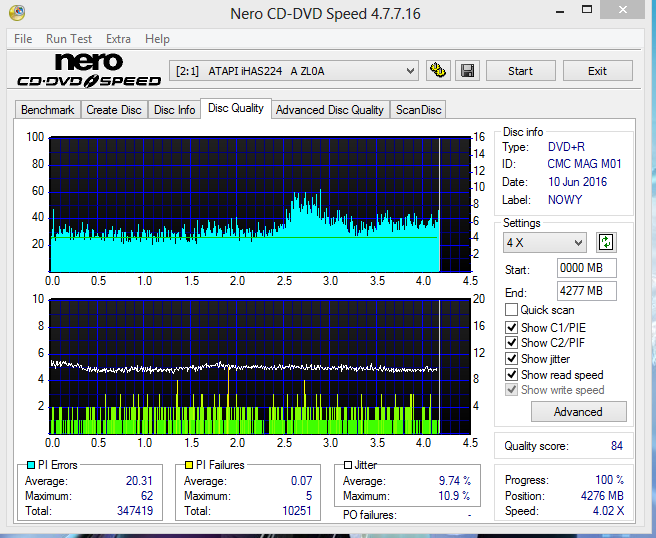Click the upper PI Errors graph
Image resolution: width=656 pixels, height=538 pixels.
click(260, 204)
